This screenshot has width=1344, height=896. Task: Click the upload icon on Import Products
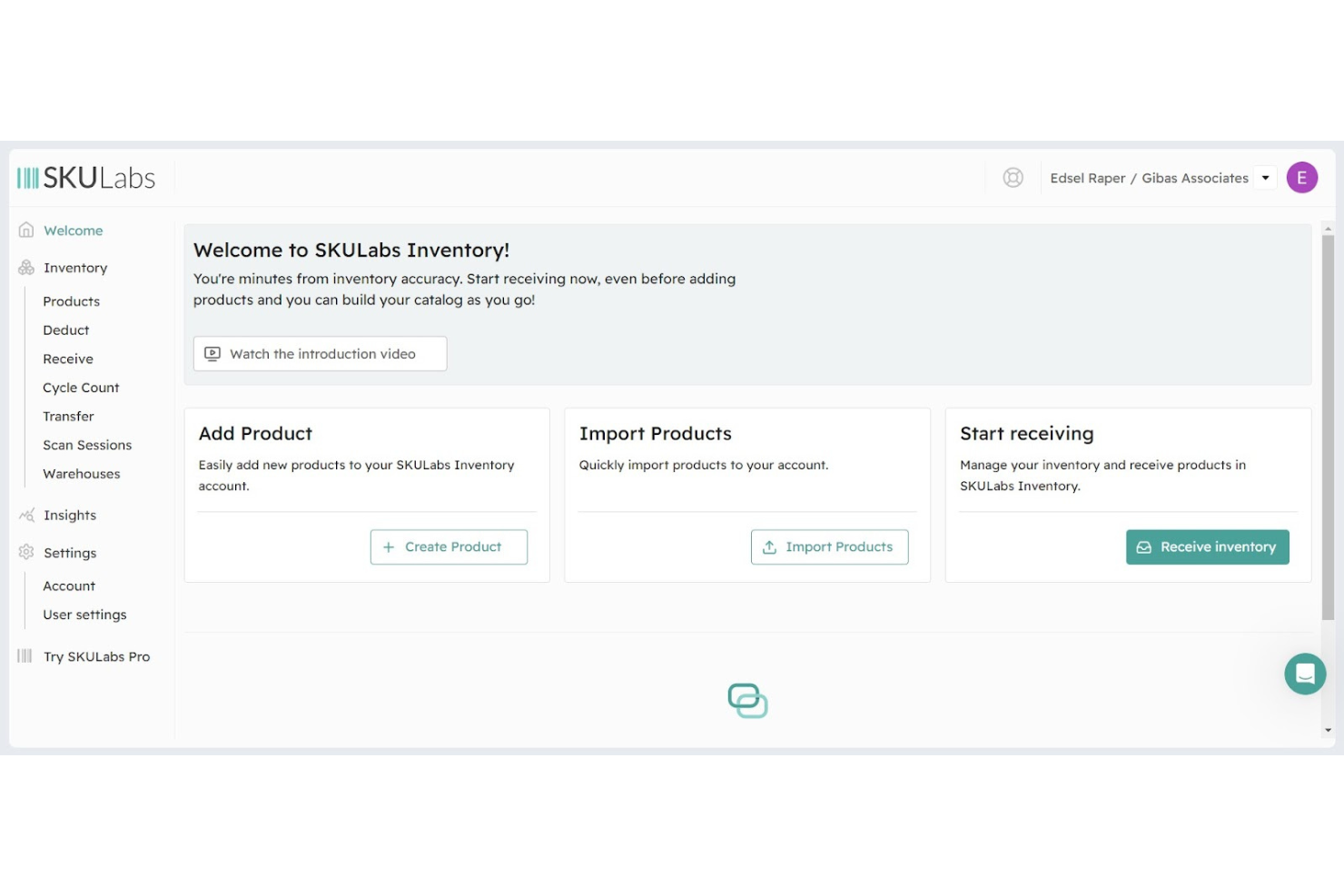769,547
